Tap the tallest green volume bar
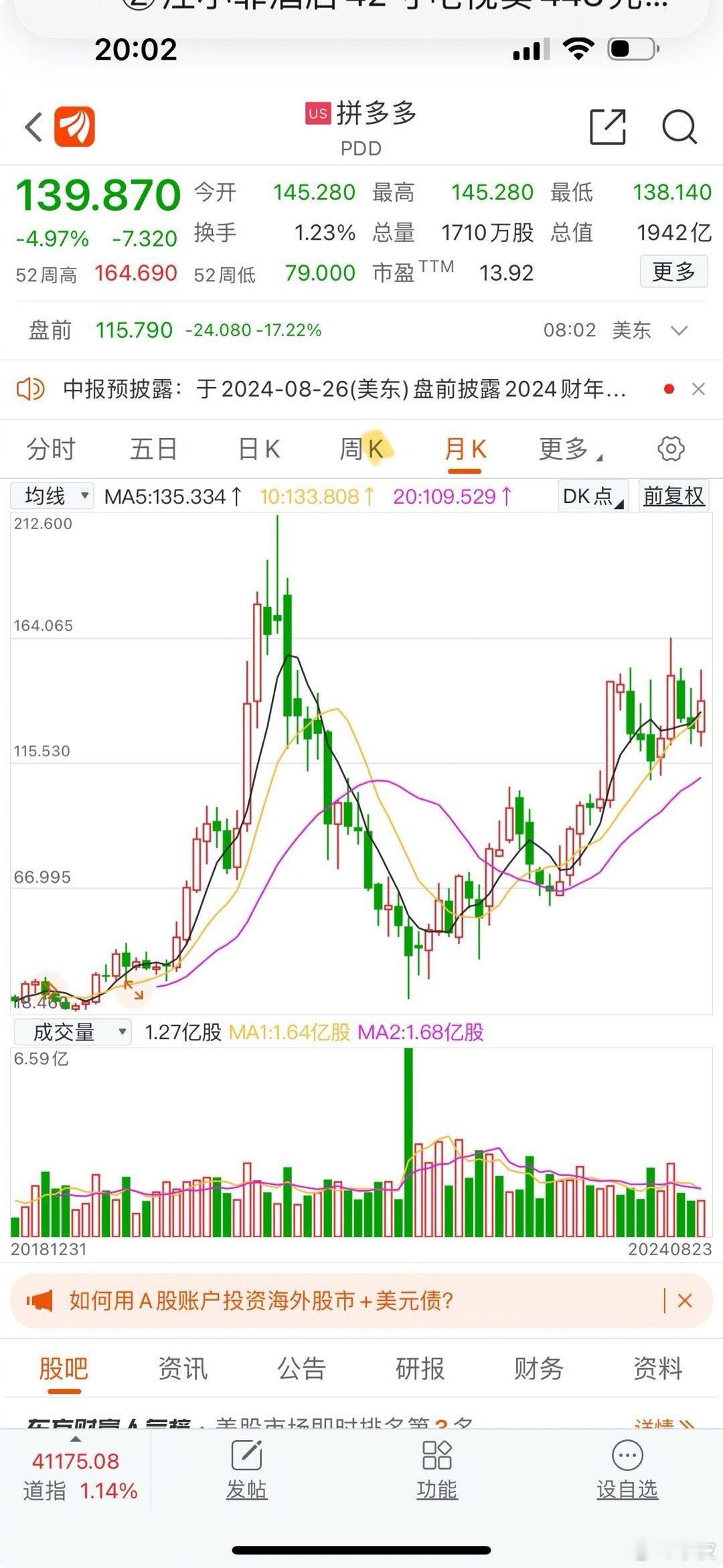 tap(408, 1142)
